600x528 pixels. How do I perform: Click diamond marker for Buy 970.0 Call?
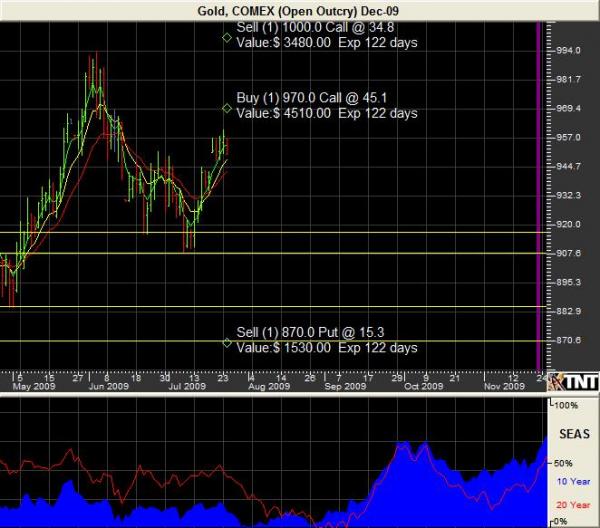tap(227, 107)
